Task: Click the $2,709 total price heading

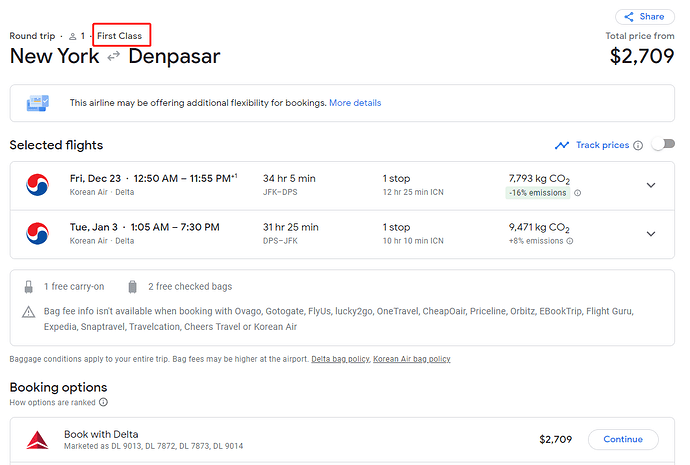Action: click(642, 56)
